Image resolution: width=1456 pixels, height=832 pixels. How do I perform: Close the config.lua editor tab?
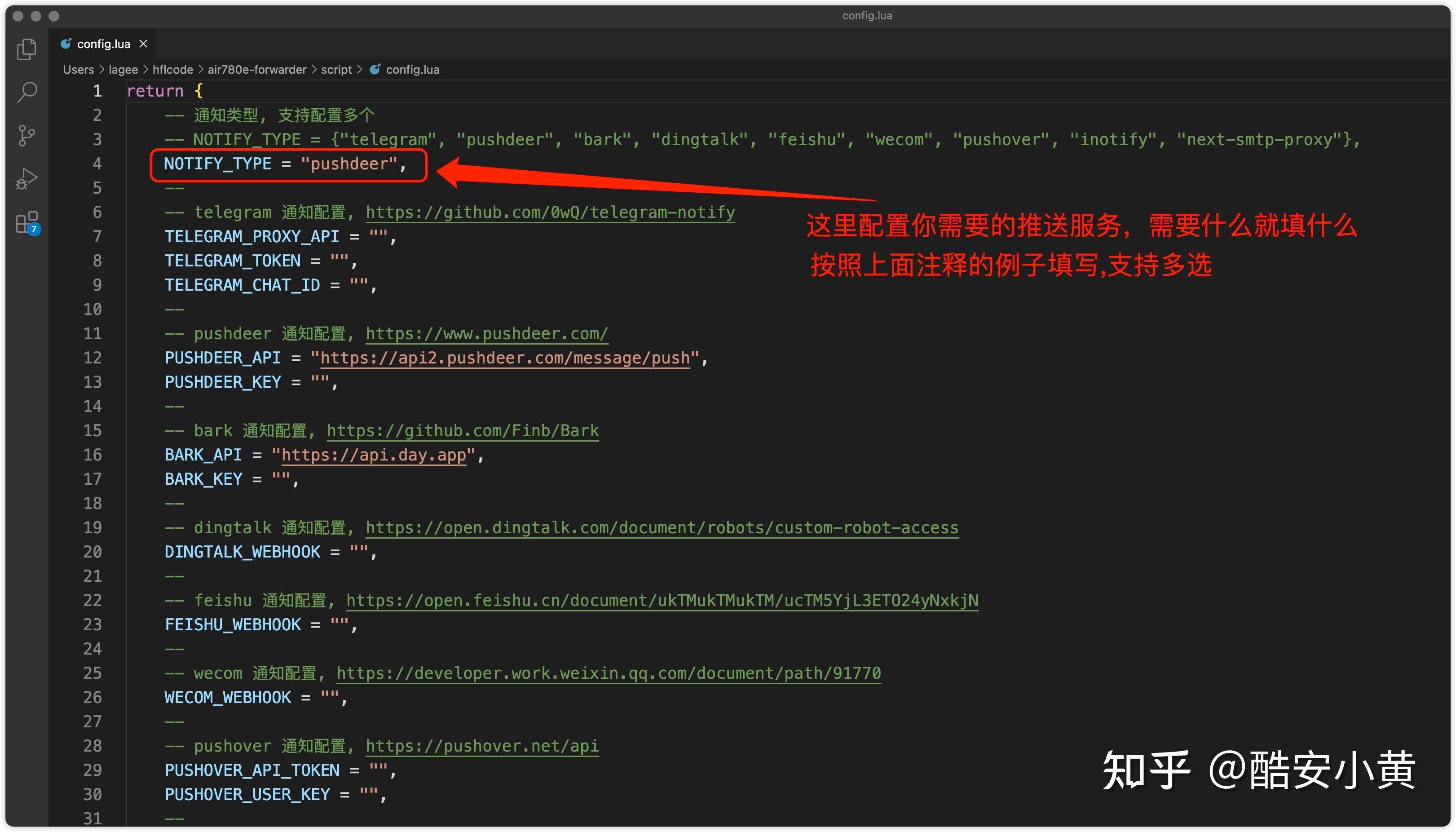[143, 44]
